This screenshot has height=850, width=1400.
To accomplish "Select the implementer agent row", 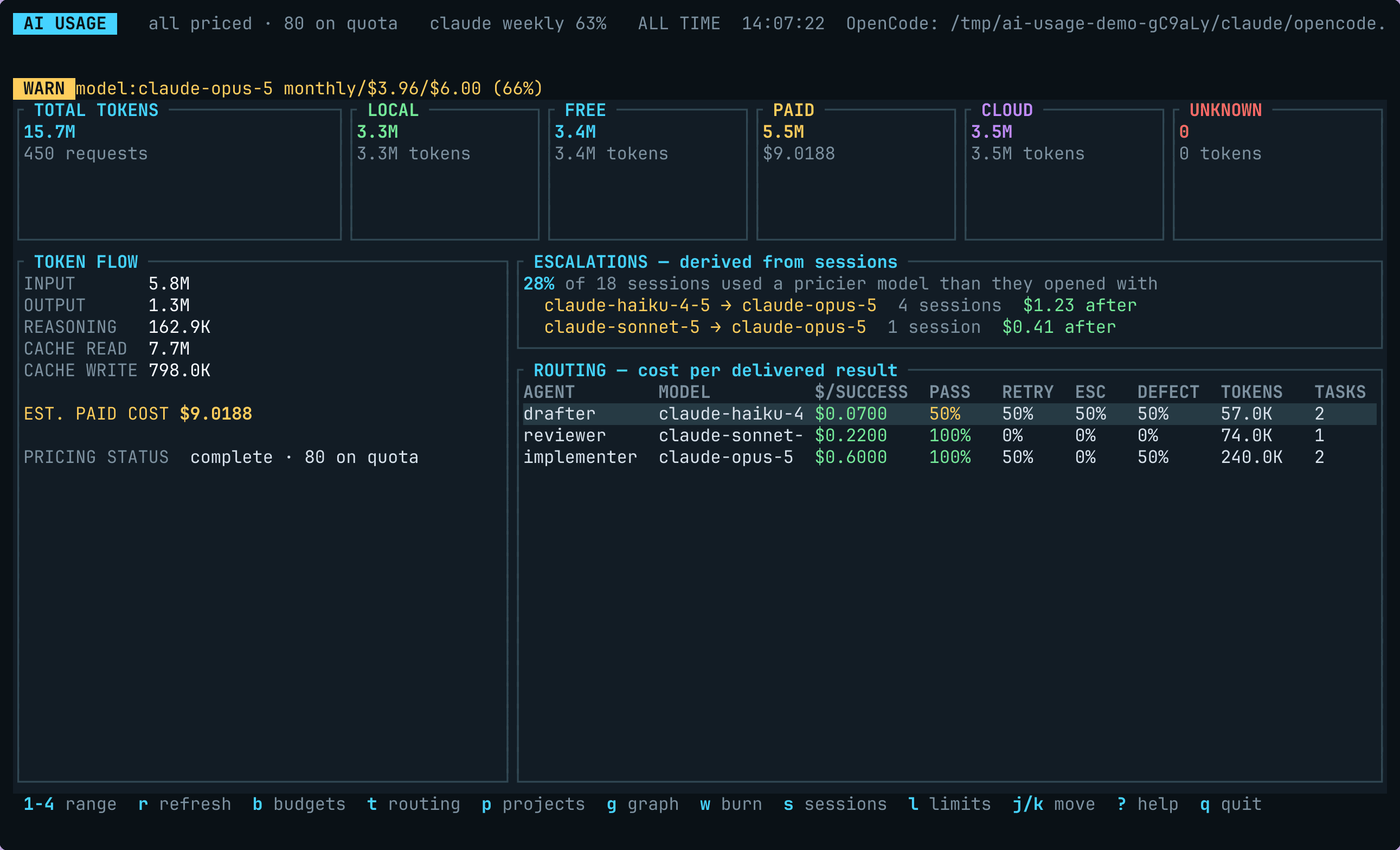I will pyautogui.click(x=949, y=457).
